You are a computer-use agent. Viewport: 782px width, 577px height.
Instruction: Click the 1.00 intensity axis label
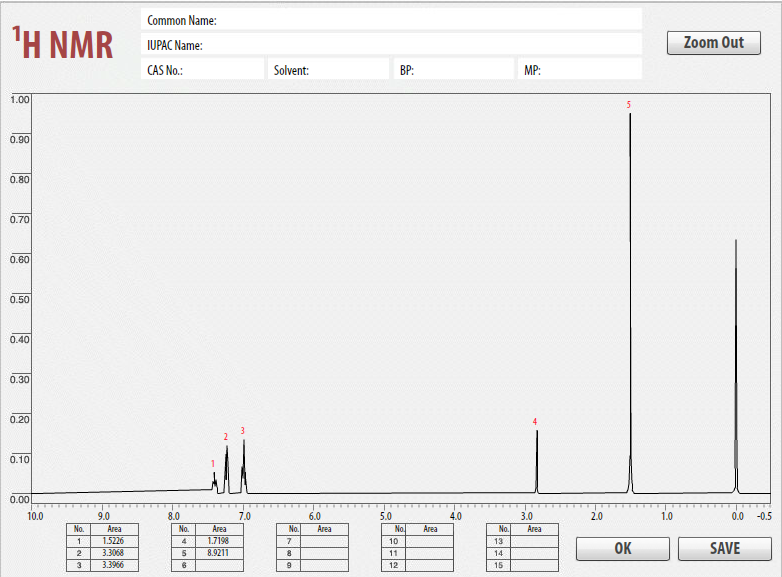point(20,100)
